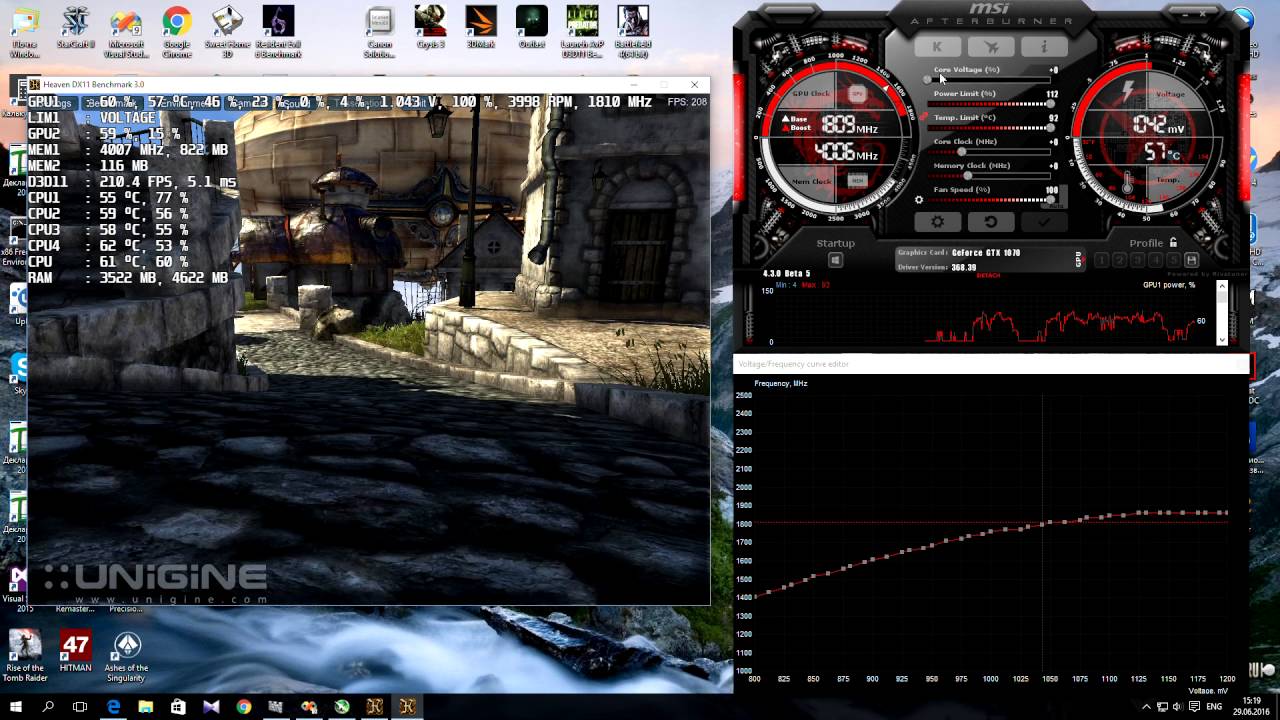
Task: Open the Sweet Home 3D desktop shortcut
Action: pyautogui.click(x=227, y=32)
